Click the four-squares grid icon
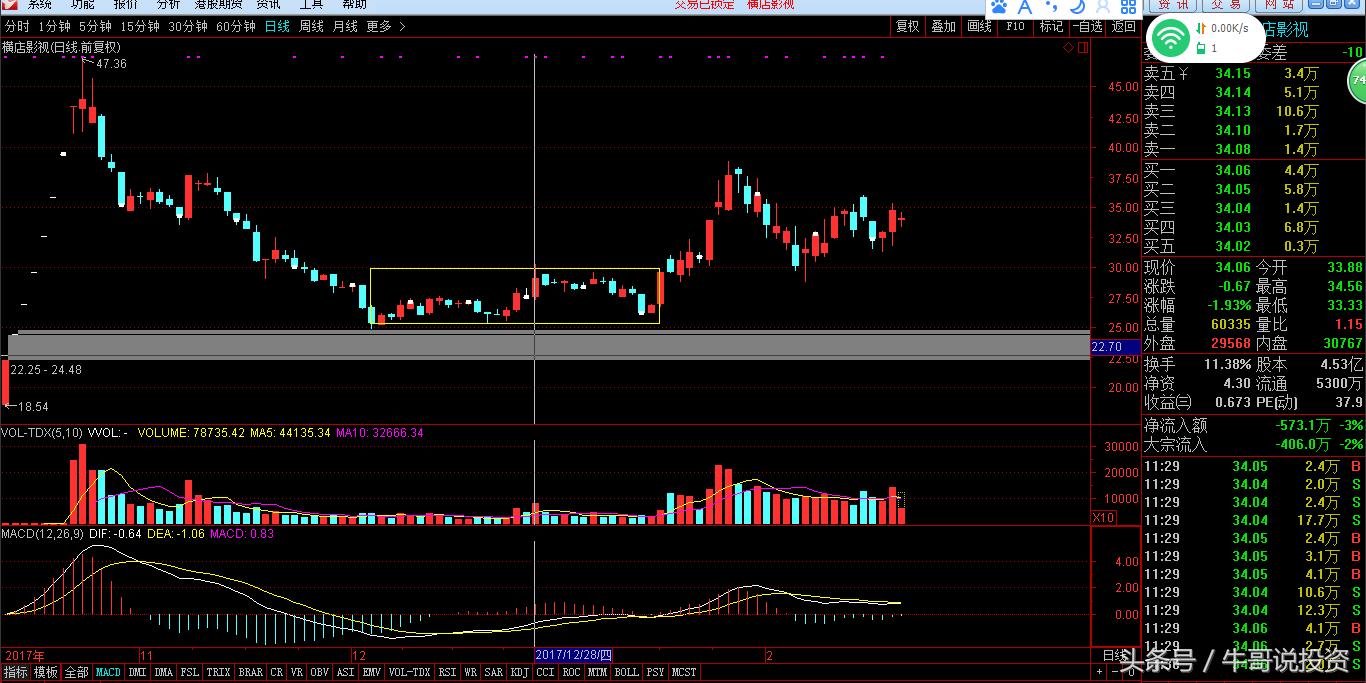The image size is (1366, 683). pos(1128,7)
